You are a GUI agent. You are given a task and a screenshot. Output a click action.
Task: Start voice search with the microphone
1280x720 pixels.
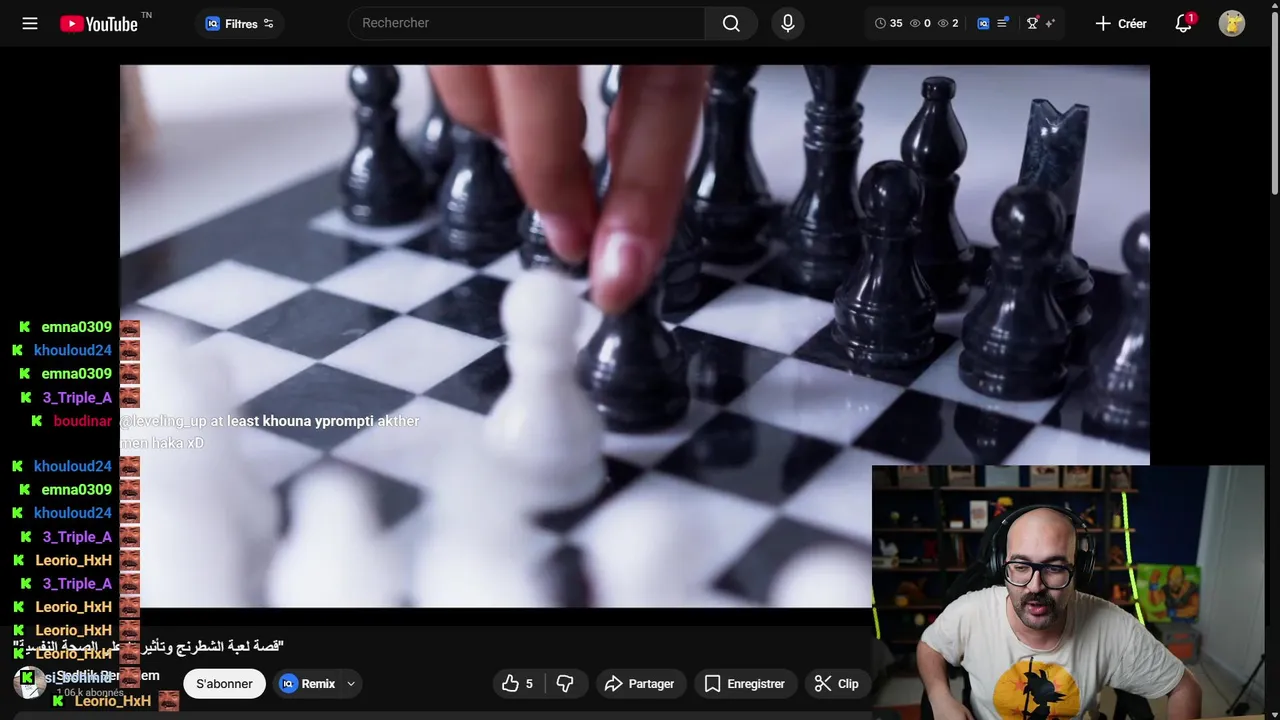tap(788, 23)
